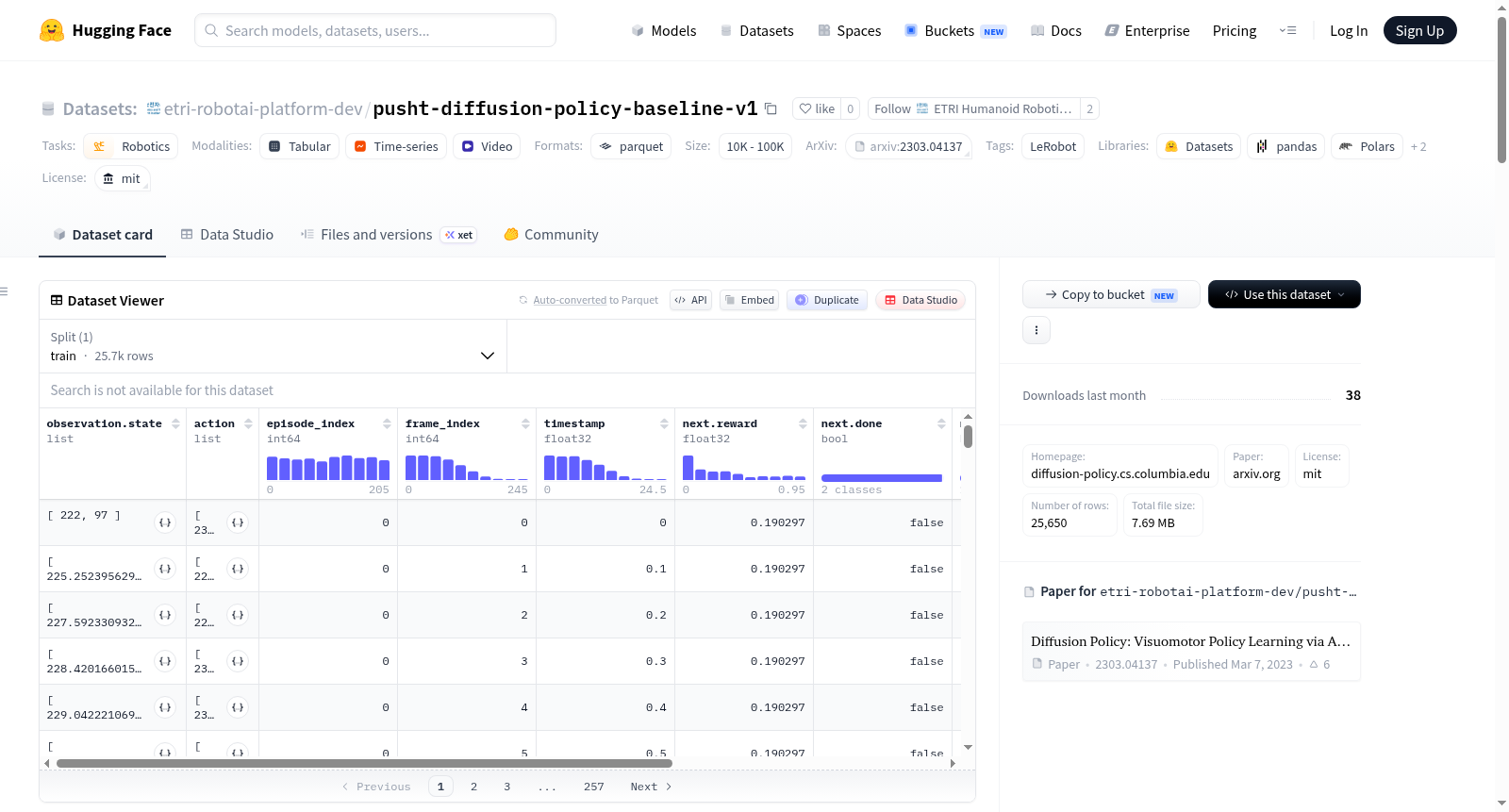
Task: Open the Models page
Action: pyautogui.click(x=664, y=30)
